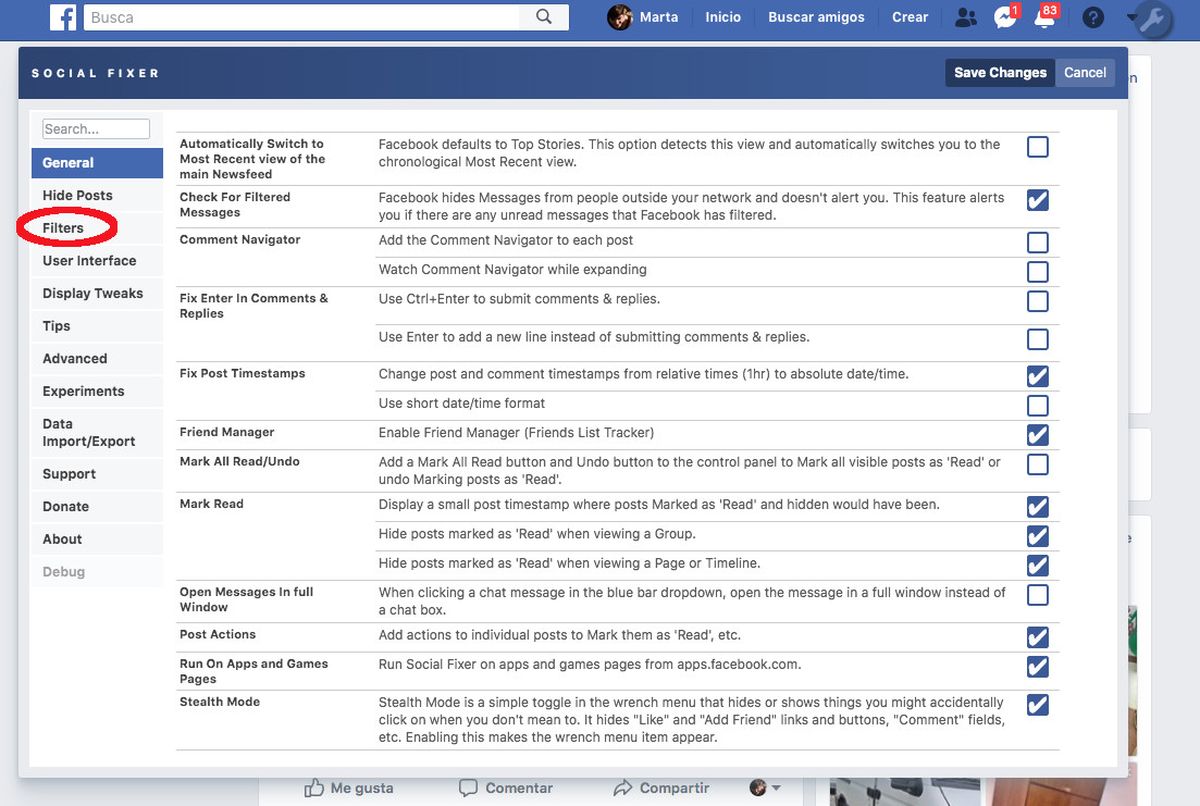
Task: Open the friend requests icon
Action: (x=965, y=17)
